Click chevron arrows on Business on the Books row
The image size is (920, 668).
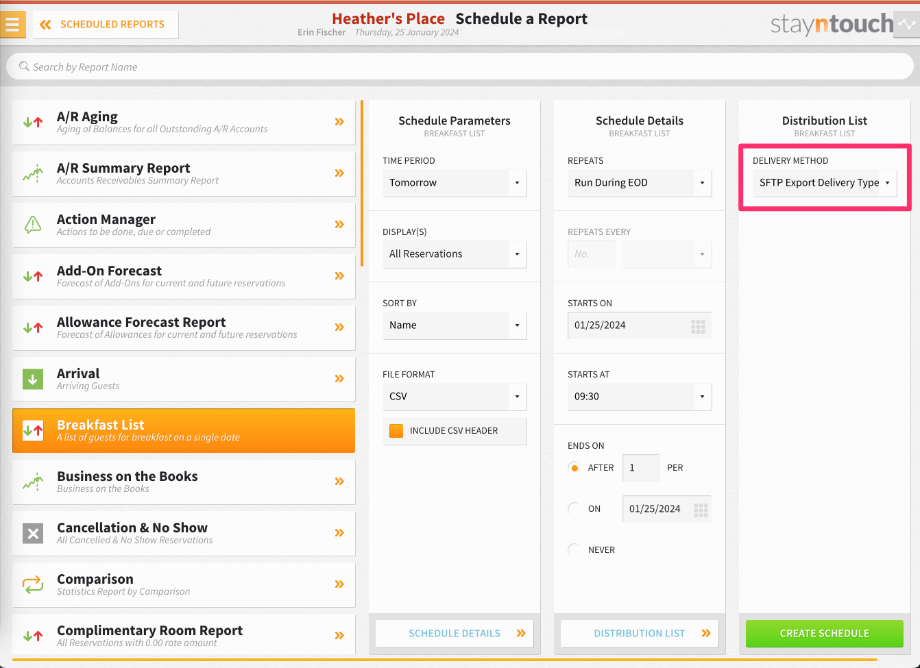pyautogui.click(x=339, y=481)
